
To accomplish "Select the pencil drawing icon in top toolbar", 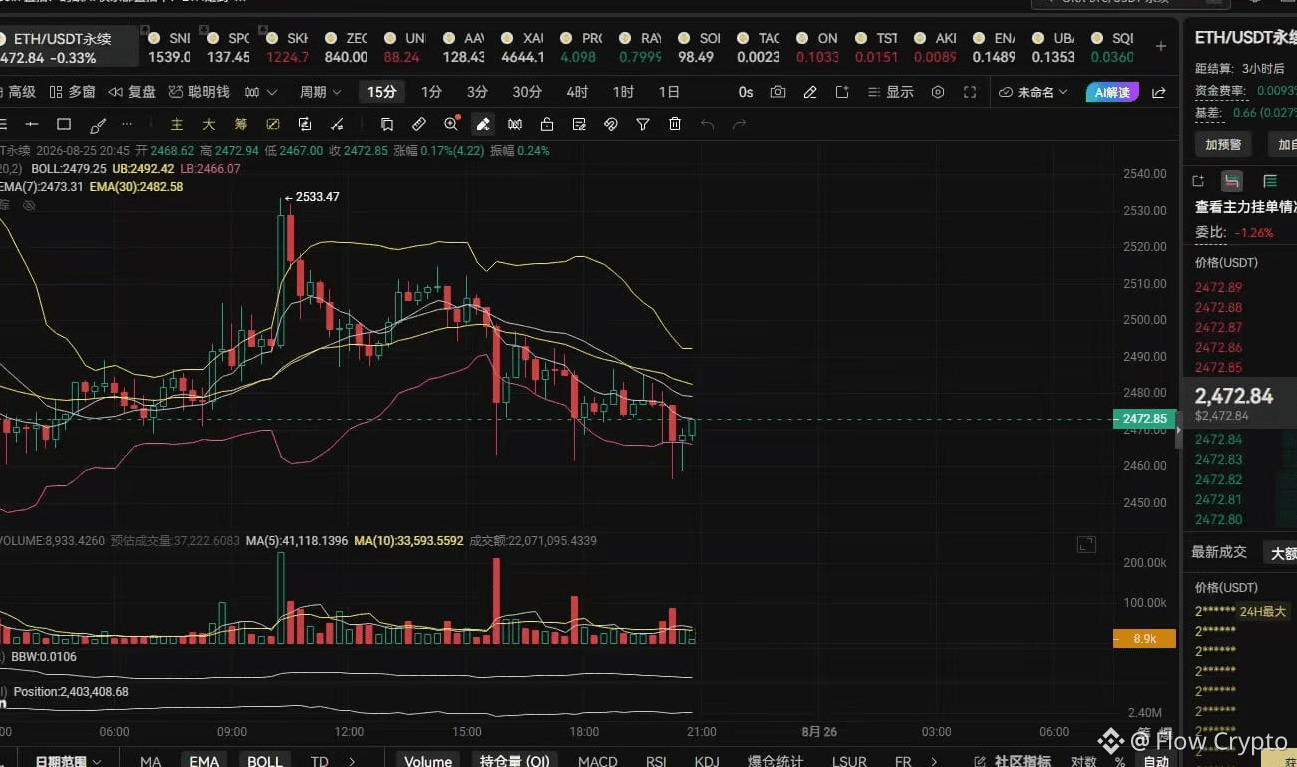I will point(810,92).
